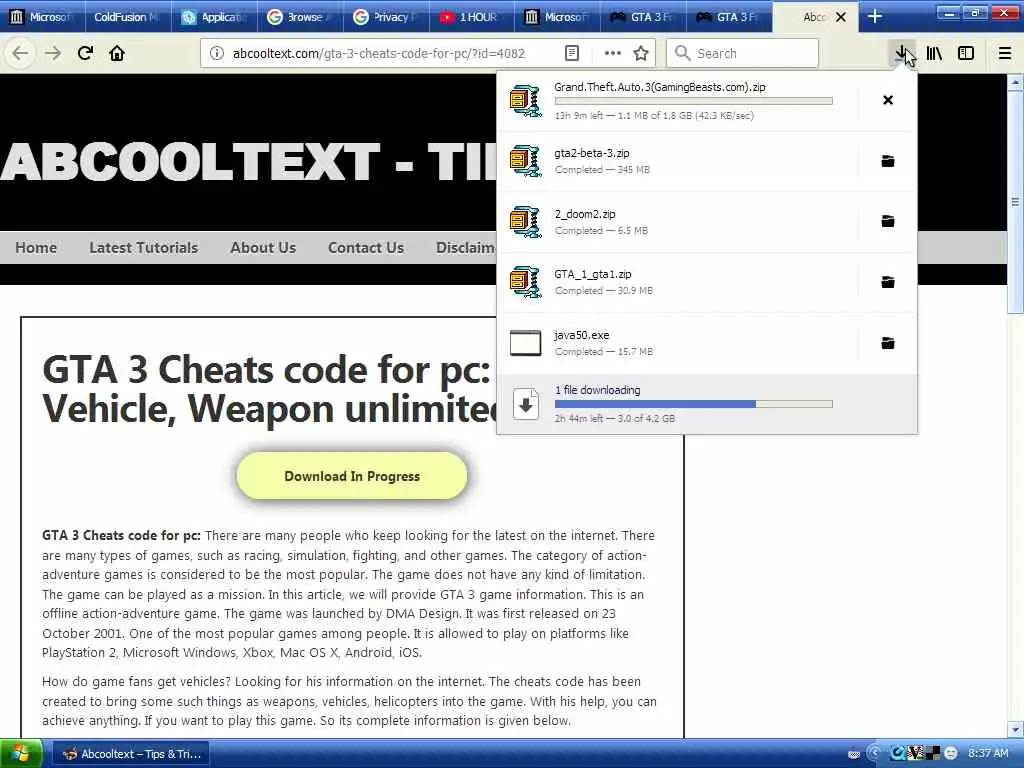This screenshot has width=1024, height=768.
Task: Switch to the second Microsoft tab
Action: click(x=557, y=17)
